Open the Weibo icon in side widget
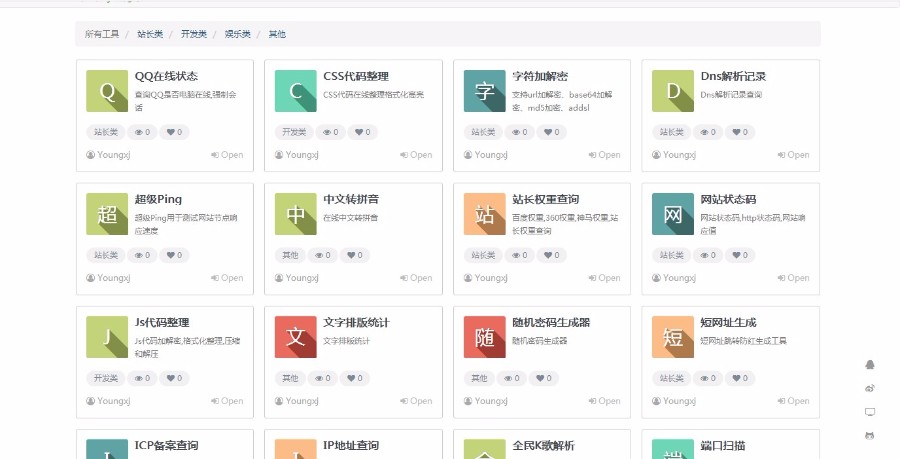Viewport: 900px width, 459px height. (x=870, y=388)
